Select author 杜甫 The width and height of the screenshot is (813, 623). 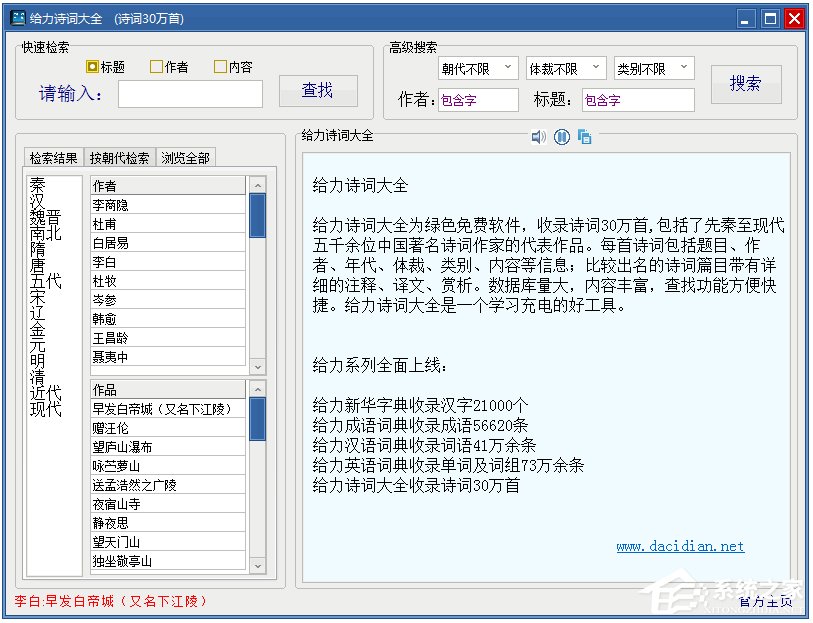point(168,224)
